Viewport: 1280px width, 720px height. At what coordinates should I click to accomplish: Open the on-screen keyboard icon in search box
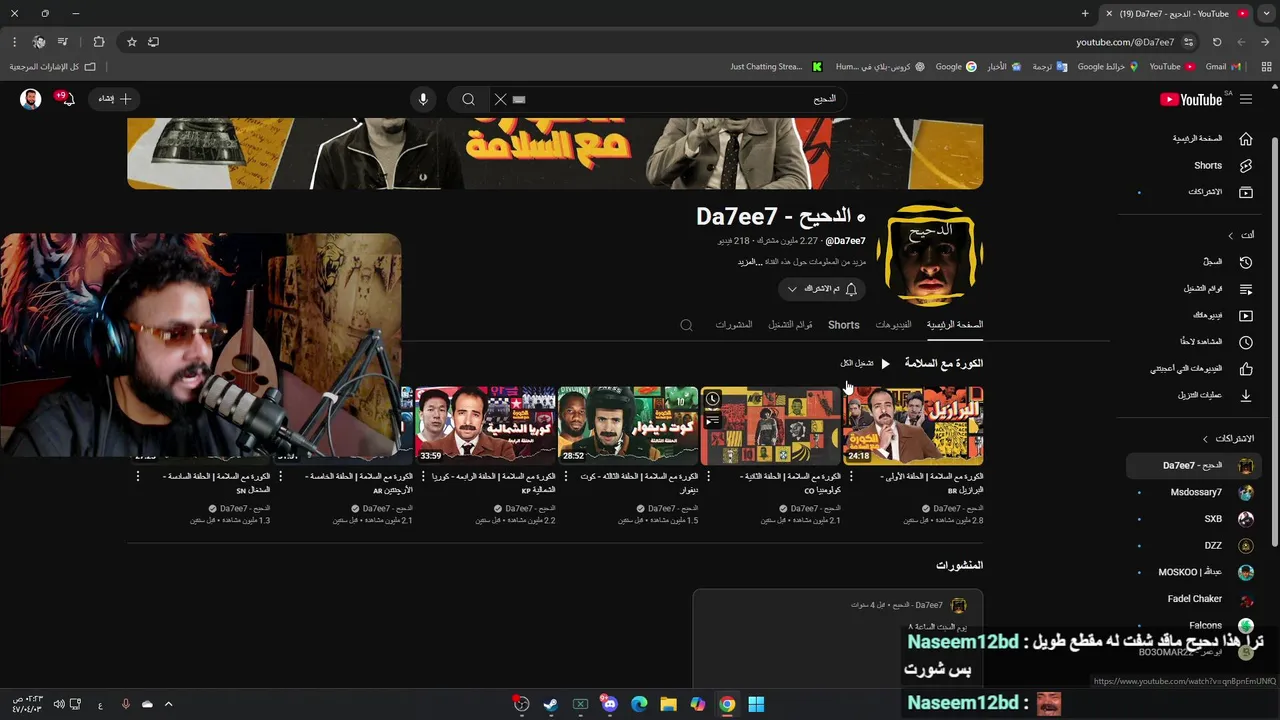[x=519, y=99]
